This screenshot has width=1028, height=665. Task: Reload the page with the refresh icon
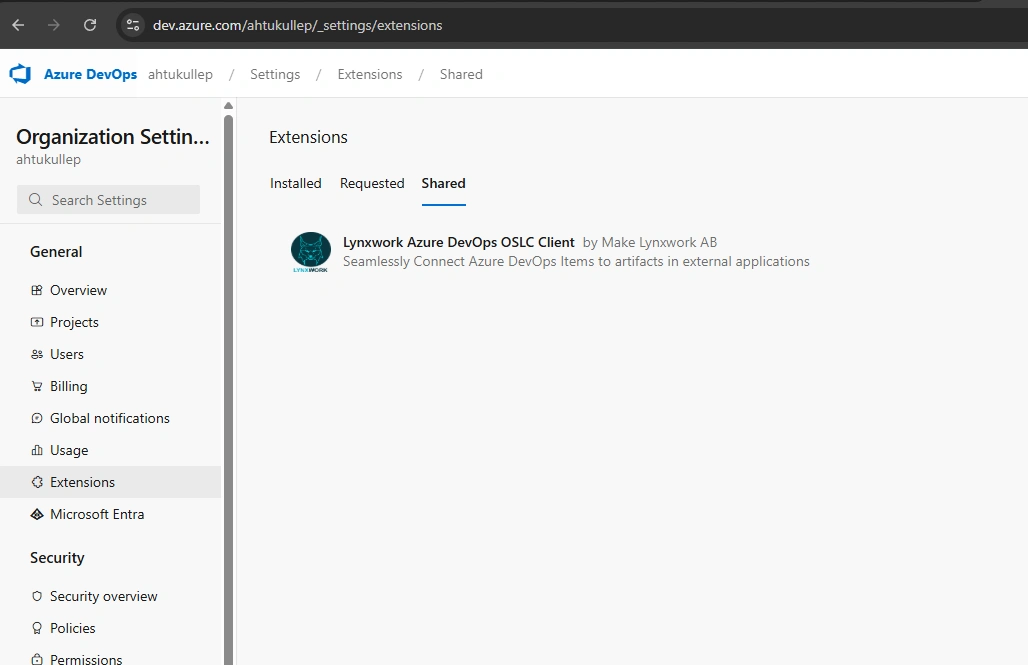click(90, 25)
